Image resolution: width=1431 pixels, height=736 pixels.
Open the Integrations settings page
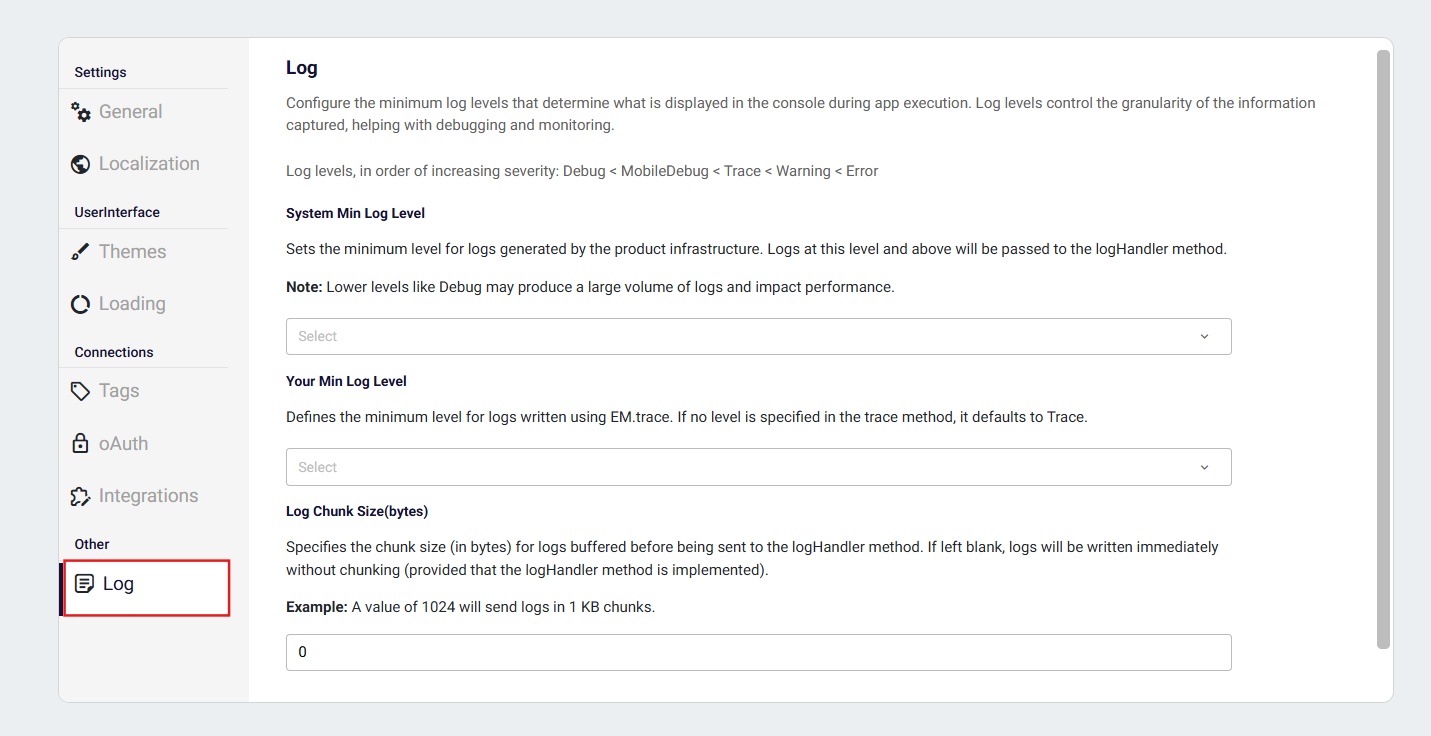pos(148,496)
